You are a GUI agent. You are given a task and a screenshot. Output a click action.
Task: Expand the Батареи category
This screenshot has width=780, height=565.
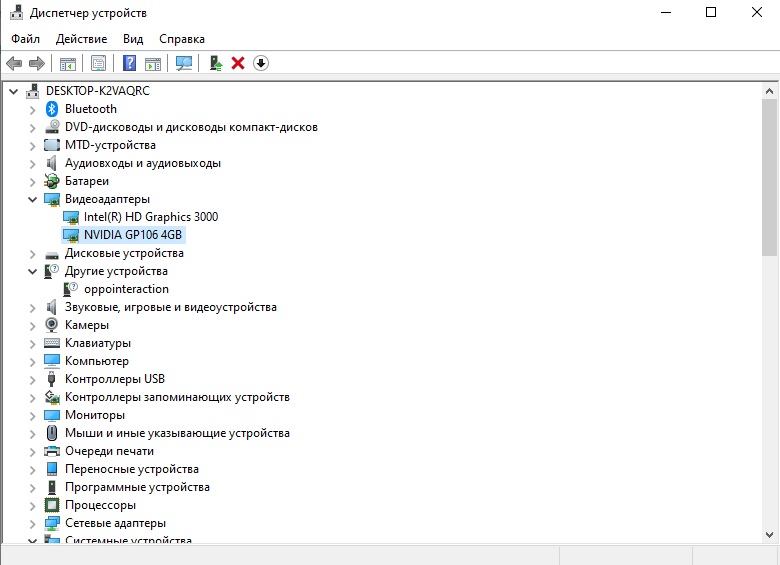point(32,182)
